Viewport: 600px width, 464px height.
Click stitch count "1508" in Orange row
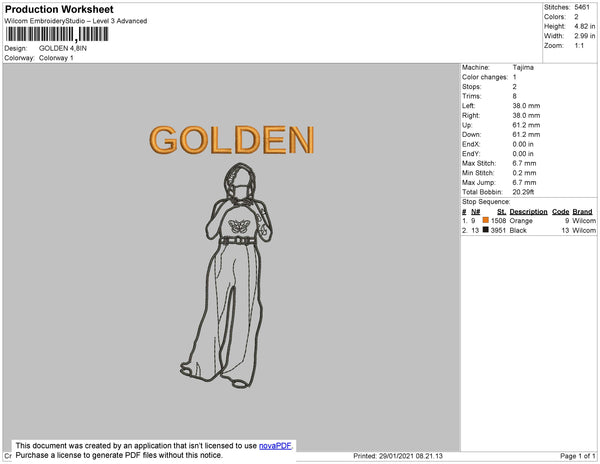click(498, 221)
